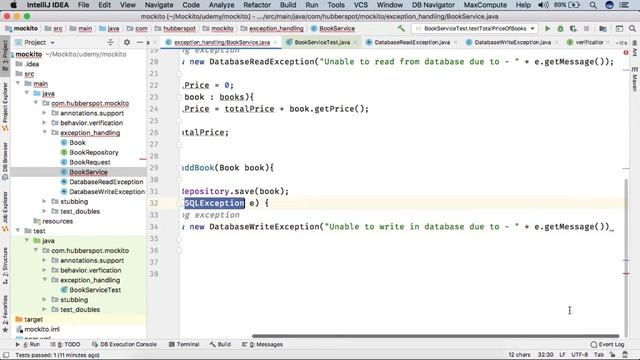
Task: Switch to BookServiceTest.java tab
Action: click(x=322, y=42)
